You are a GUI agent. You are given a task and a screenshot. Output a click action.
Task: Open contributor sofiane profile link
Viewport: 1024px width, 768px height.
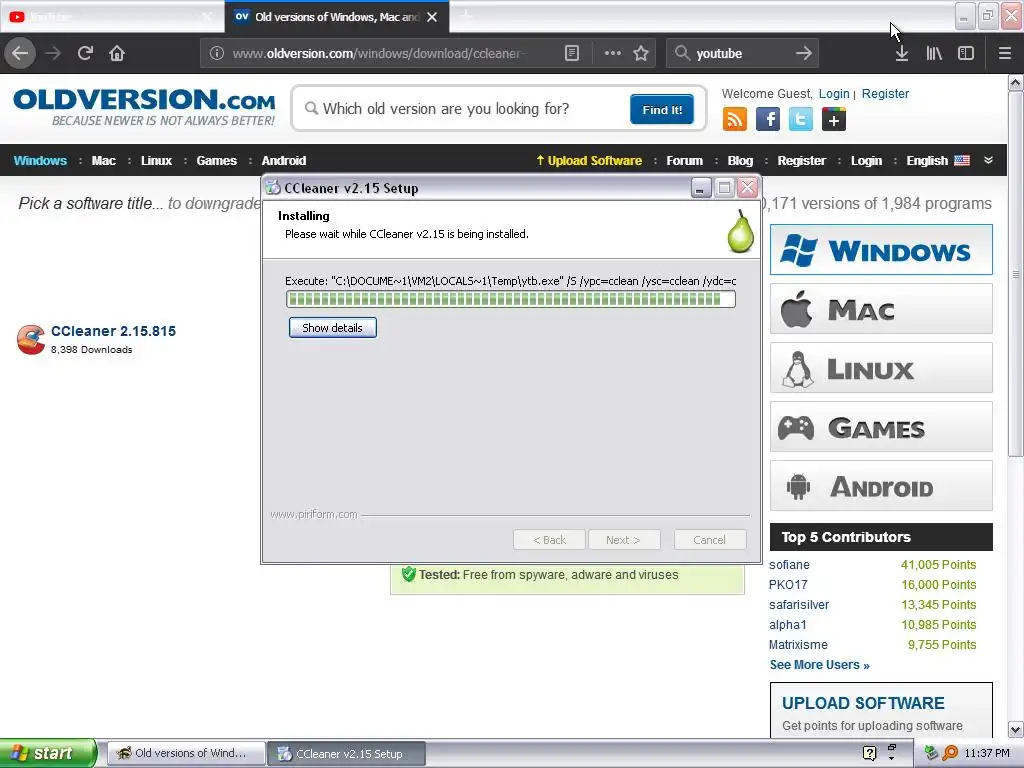click(789, 565)
